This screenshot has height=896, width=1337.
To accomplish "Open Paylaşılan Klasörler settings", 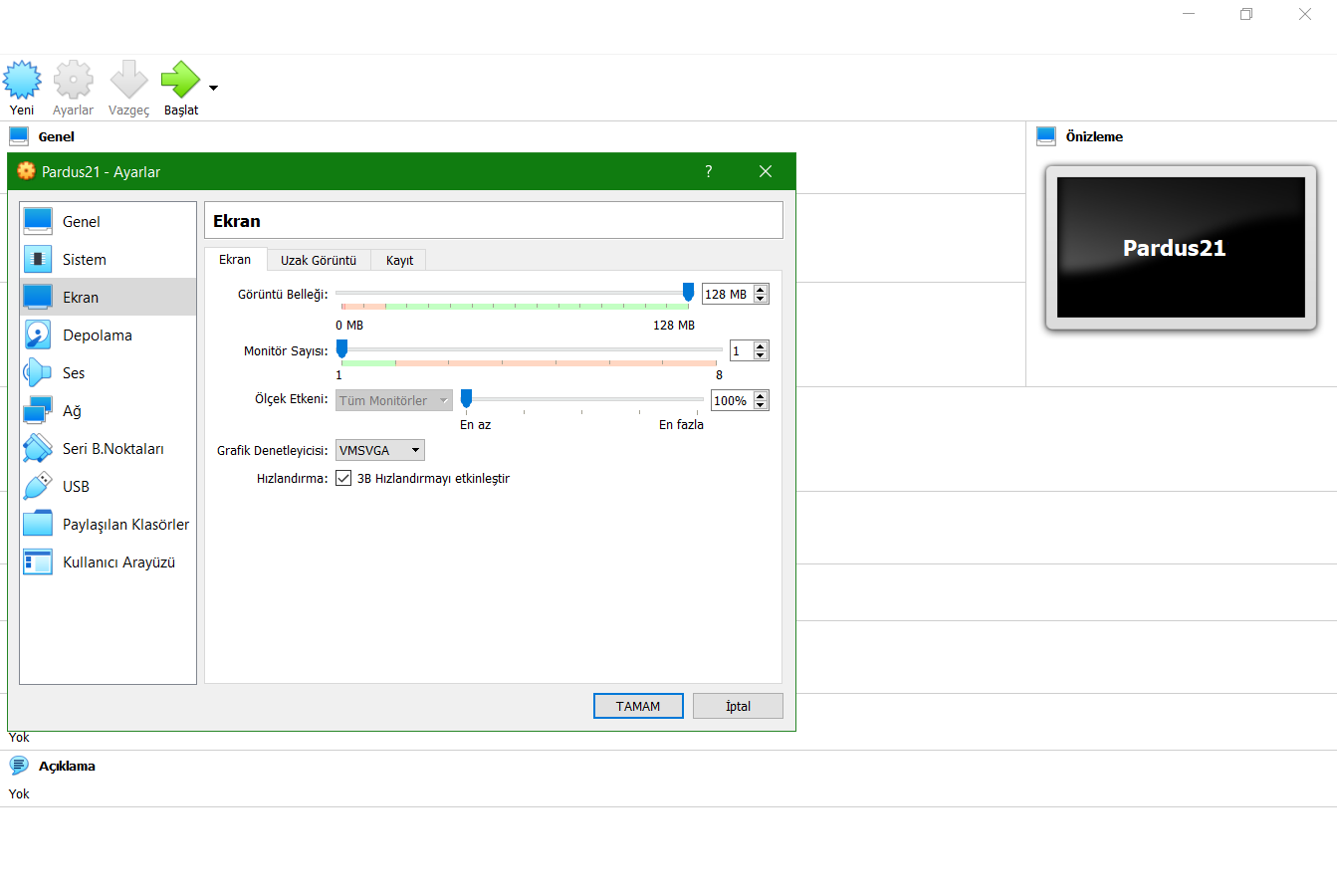I will [109, 524].
